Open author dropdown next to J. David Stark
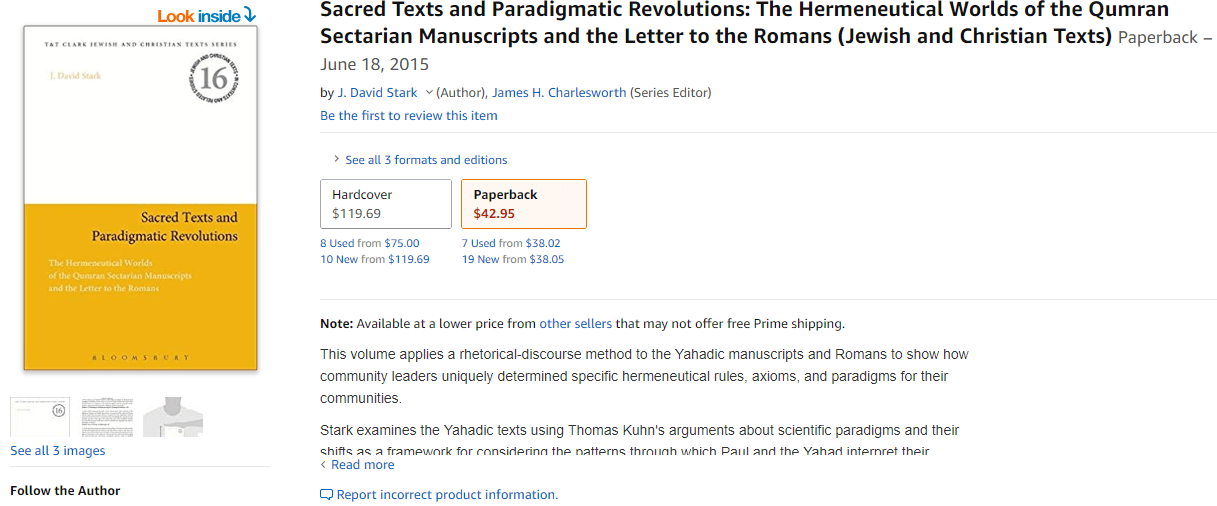Viewport: 1217px width, 506px height. point(429,93)
